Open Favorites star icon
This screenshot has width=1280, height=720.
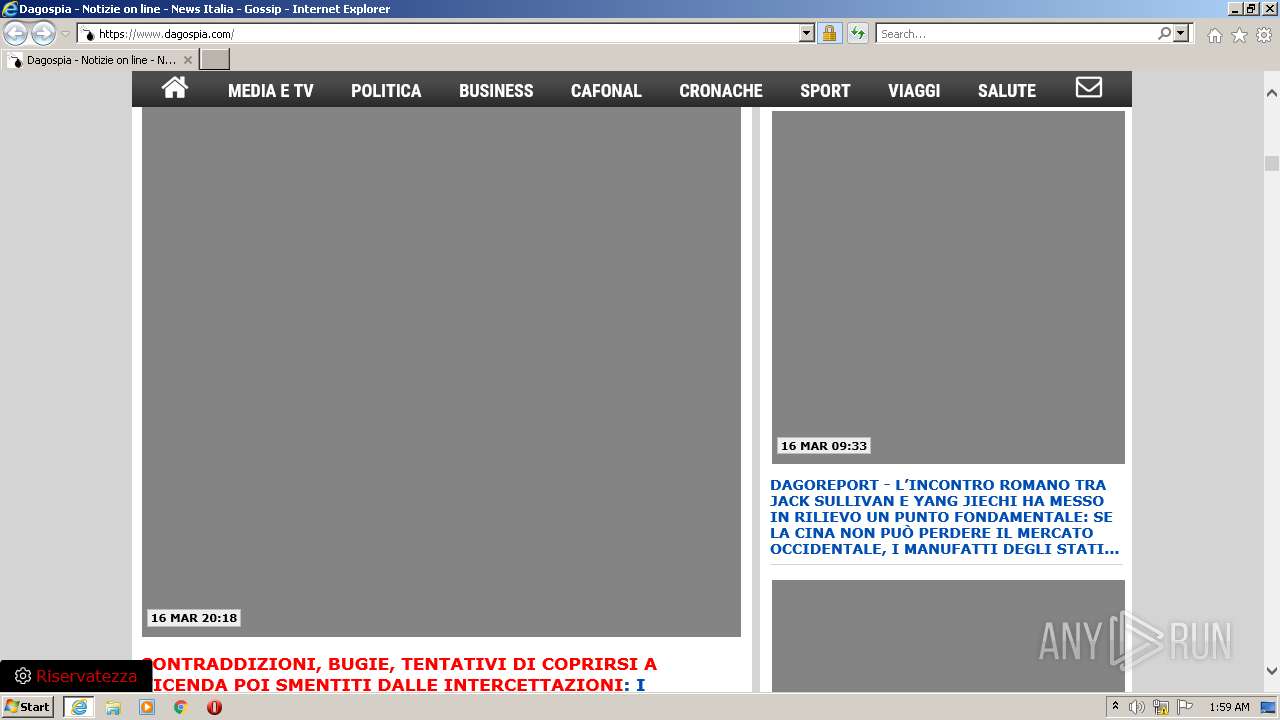[1239, 35]
